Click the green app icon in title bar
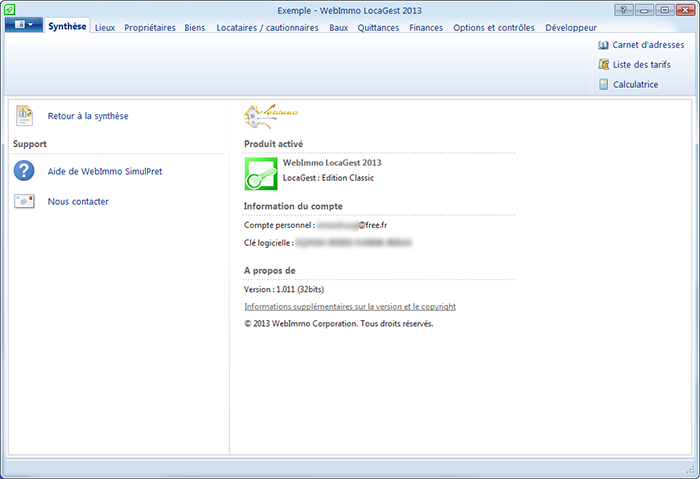This screenshot has width=700, height=479. point(9,9)
